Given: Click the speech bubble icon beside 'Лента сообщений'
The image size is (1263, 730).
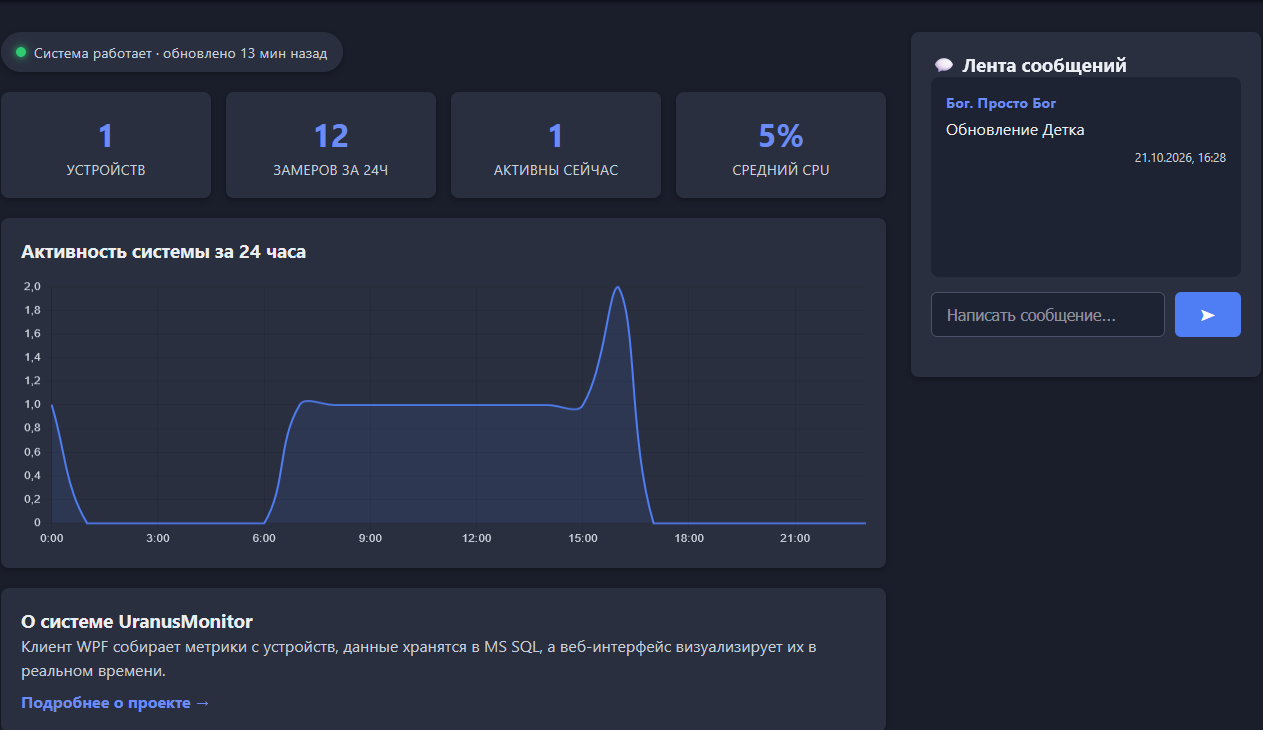Looking at the screenshot, I should (x=943, y=66).
